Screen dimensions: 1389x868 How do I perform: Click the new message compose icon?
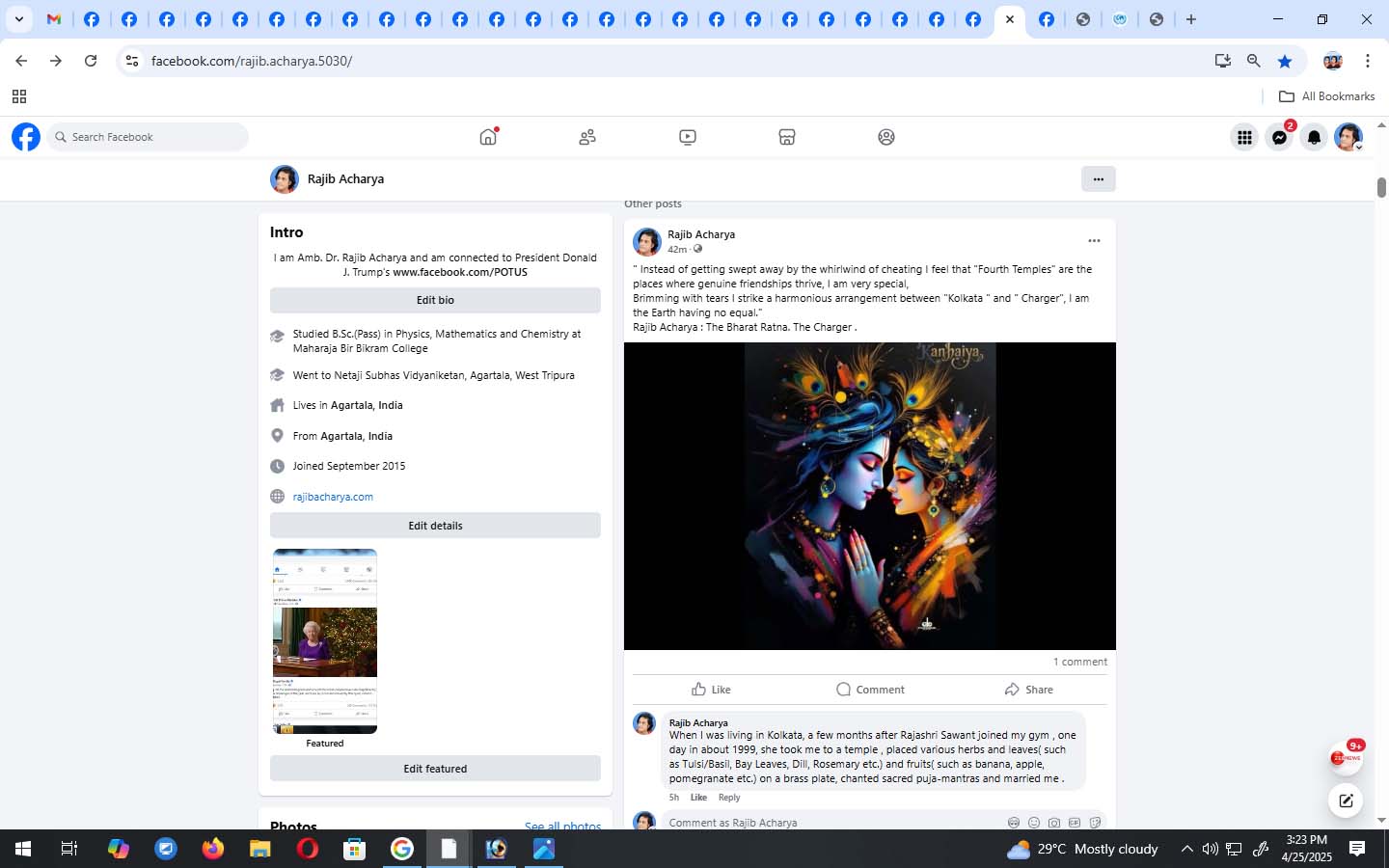[1346, 800]
